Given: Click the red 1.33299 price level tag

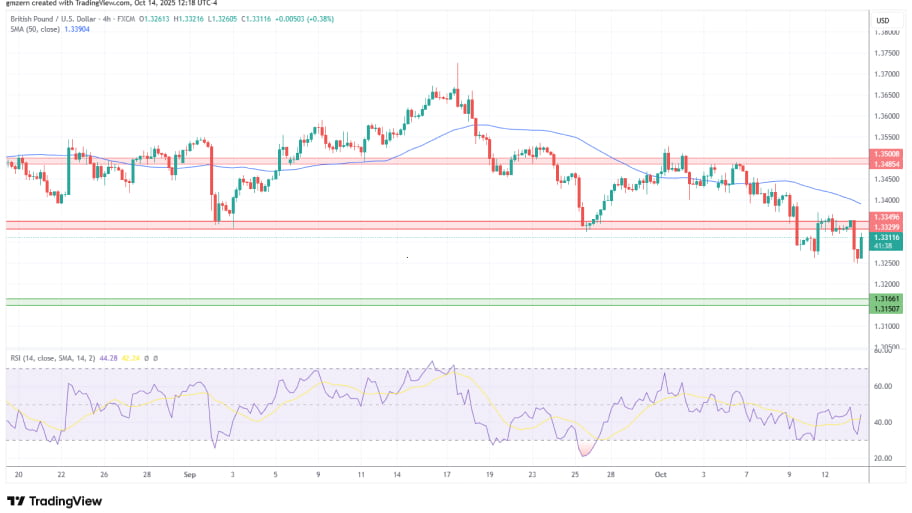Looking at the screenshot, I should click(x=887, y=227).
